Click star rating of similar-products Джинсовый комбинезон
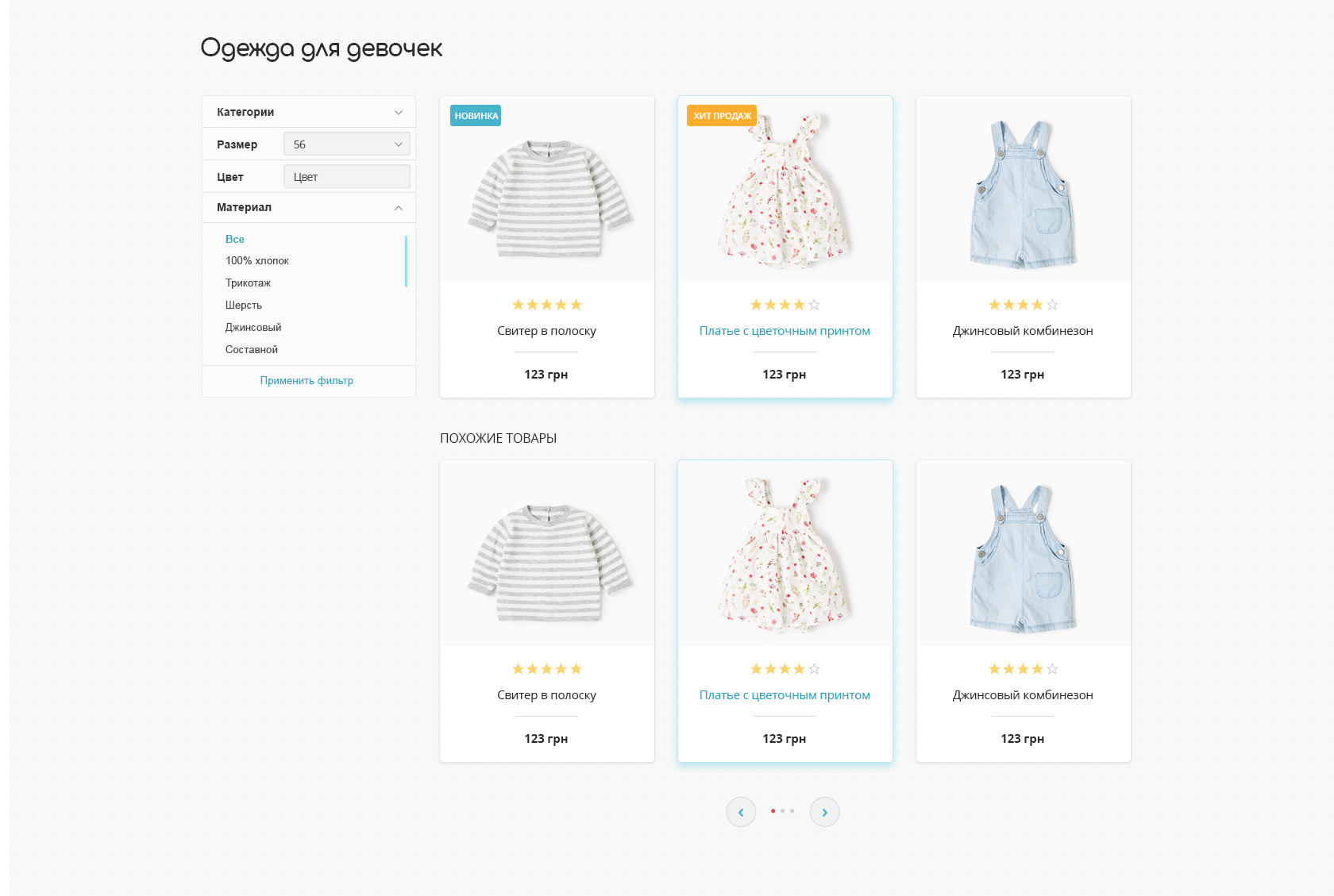 1023,669
